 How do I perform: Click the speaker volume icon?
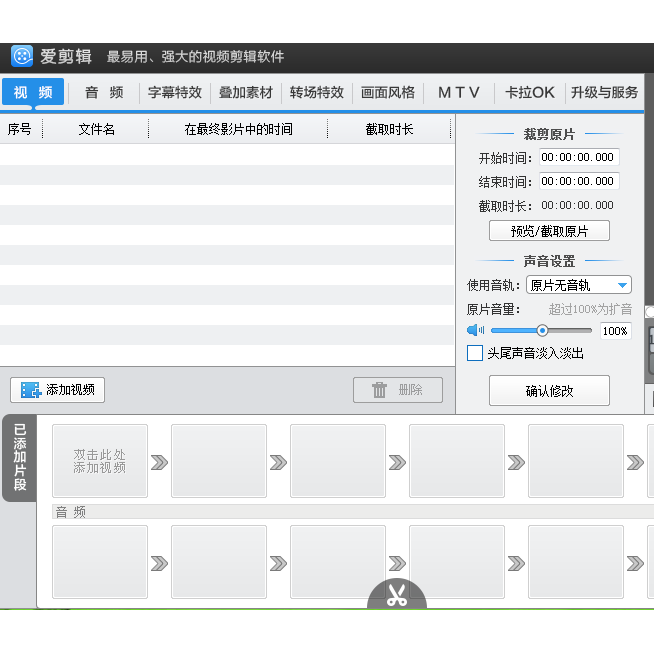476,330
